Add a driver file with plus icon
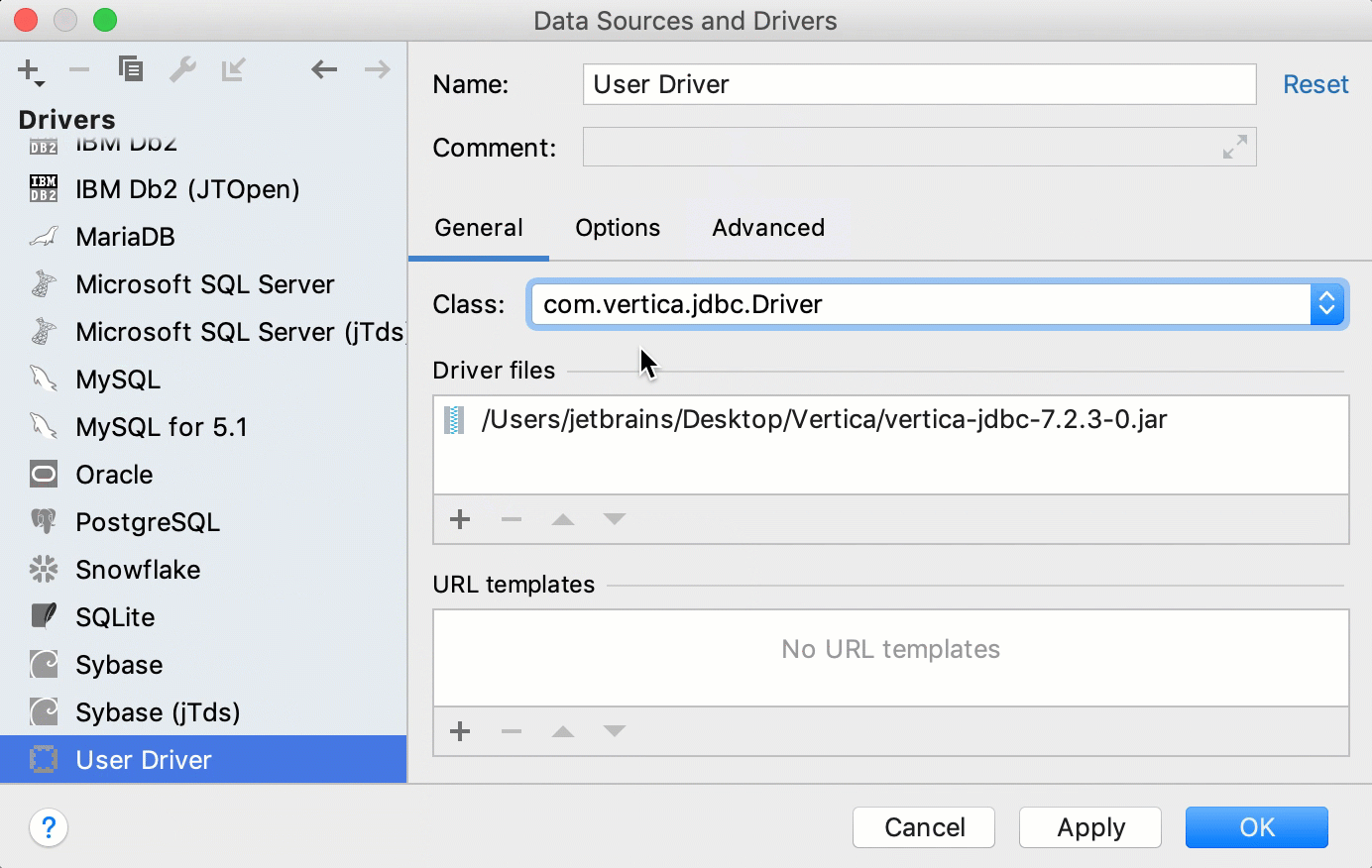 click(460, 519)
